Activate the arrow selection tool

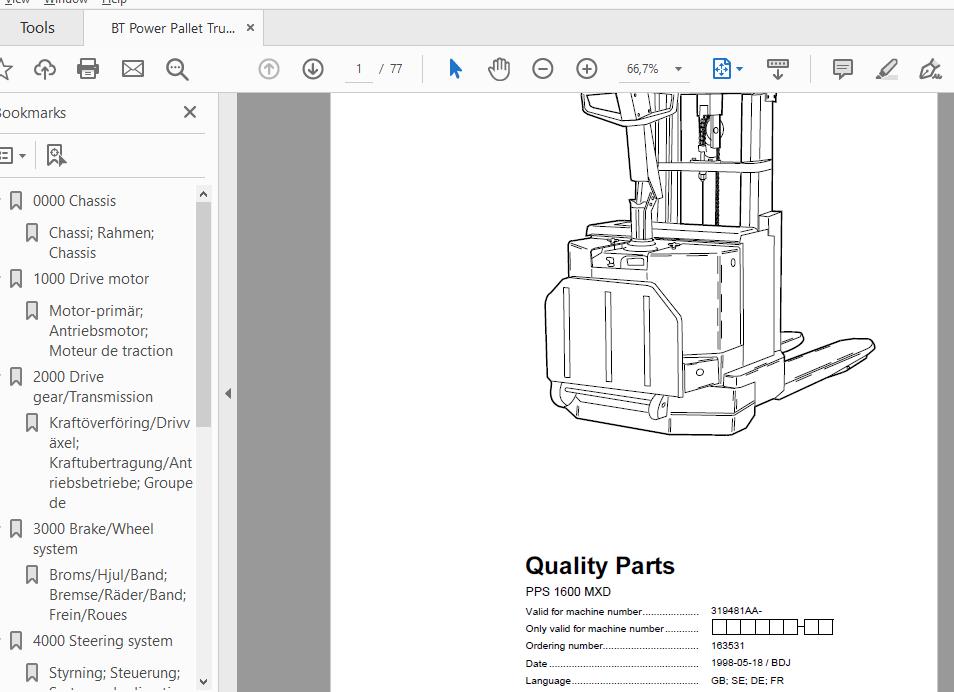coord(455,69)
